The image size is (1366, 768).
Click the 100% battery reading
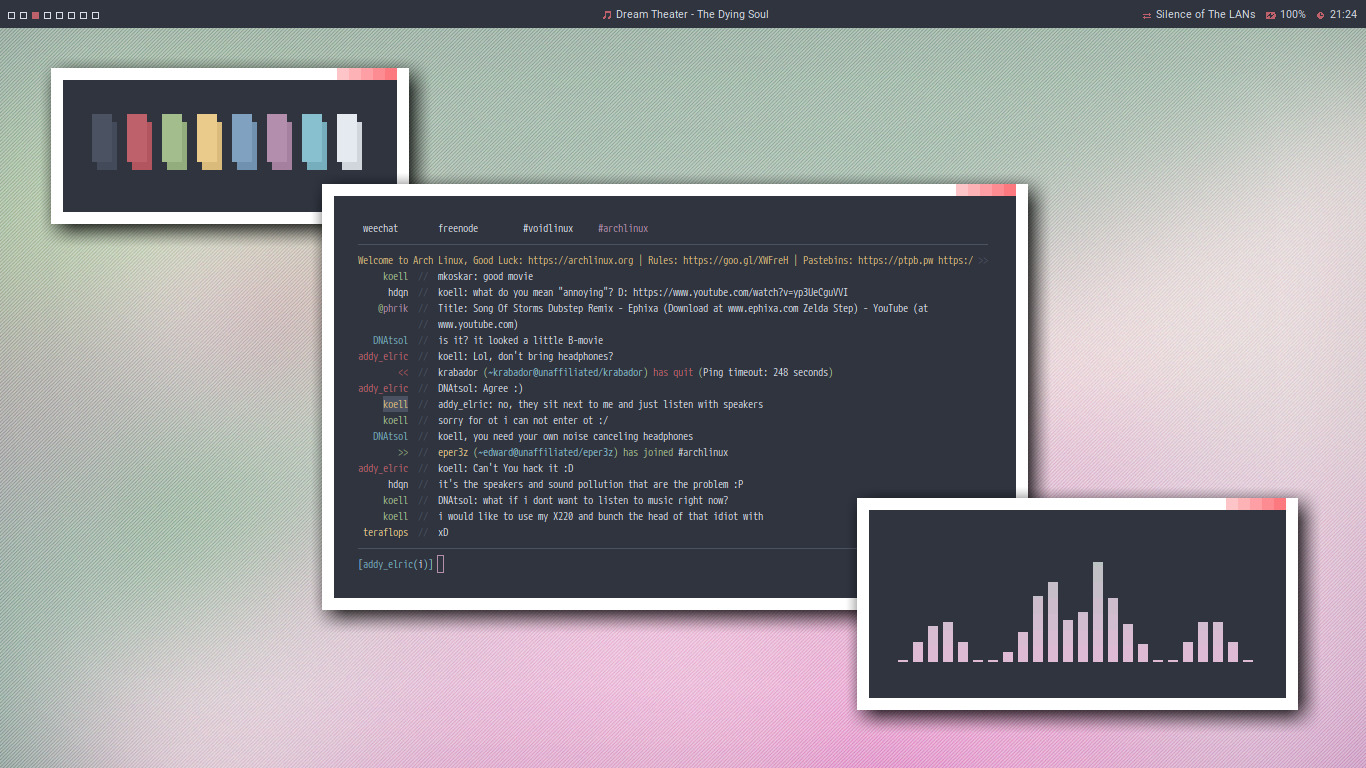pyautogui.click(x=1293, y=15)
